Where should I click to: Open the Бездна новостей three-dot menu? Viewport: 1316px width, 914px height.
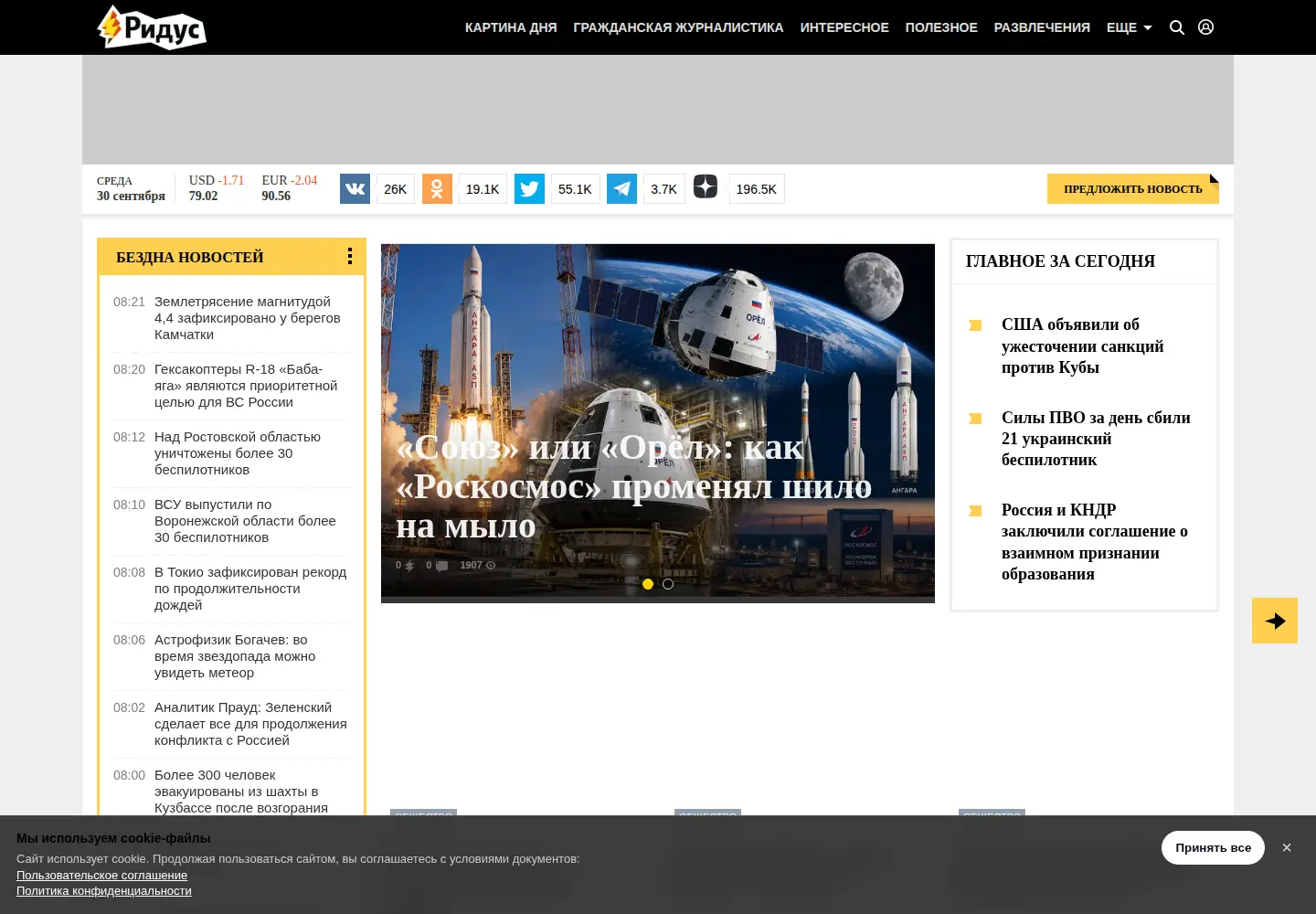coord(350,257)
